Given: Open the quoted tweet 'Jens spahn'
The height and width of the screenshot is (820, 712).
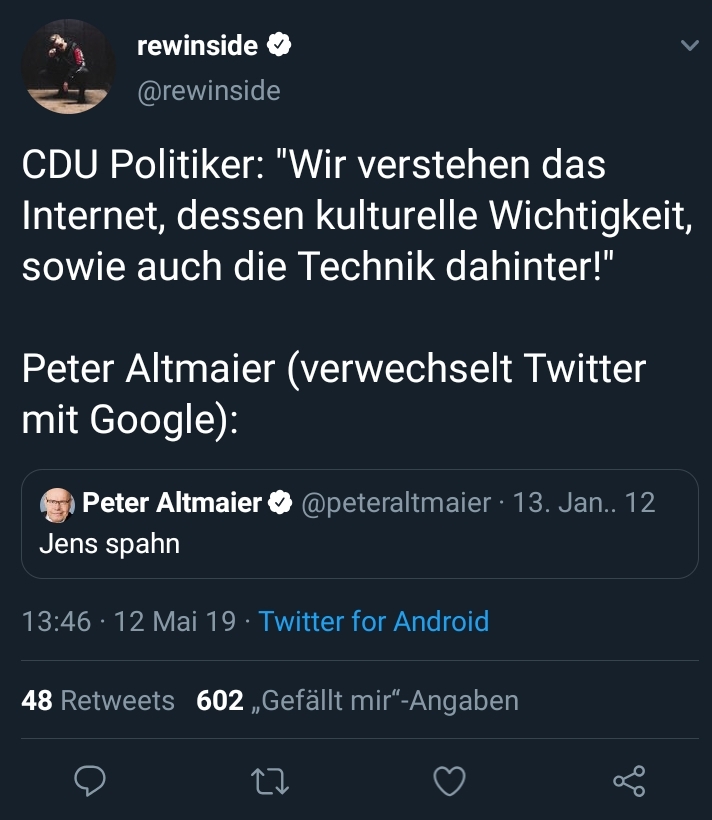Looking at the screenshot, I should (110, 545).
